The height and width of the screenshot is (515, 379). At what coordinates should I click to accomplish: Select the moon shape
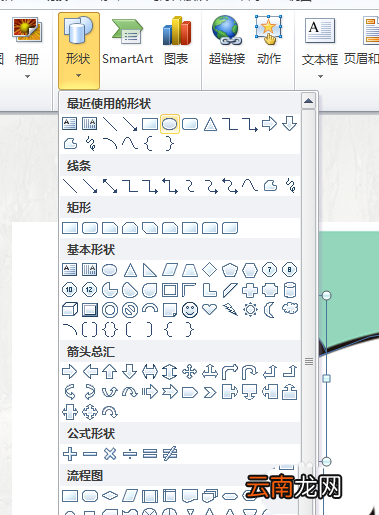[269, 310]
